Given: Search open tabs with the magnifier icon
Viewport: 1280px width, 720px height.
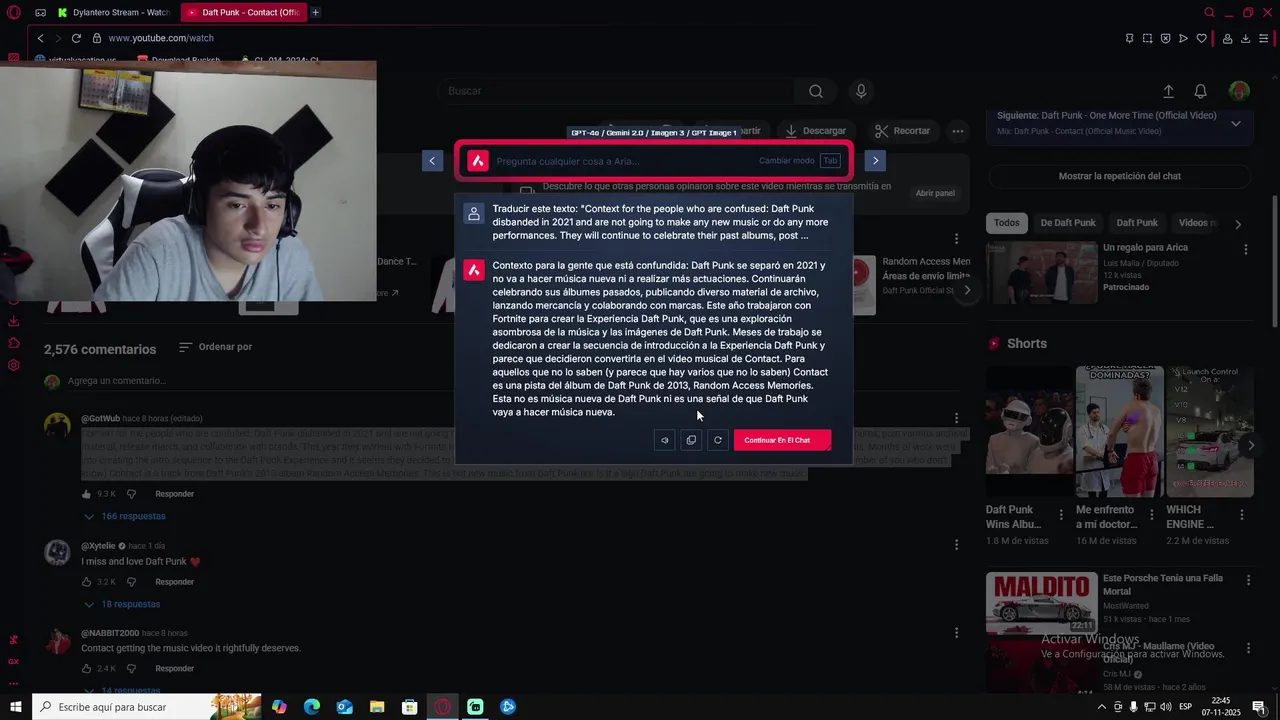Looking at the screenshot, I should (1209, 13).
